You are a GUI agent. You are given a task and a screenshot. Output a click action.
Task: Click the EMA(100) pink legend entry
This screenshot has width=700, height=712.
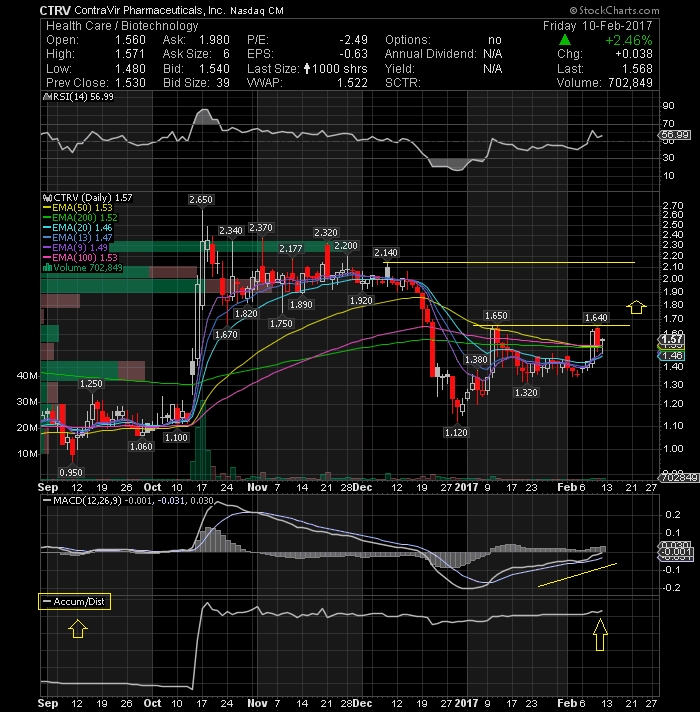(80, 257)
